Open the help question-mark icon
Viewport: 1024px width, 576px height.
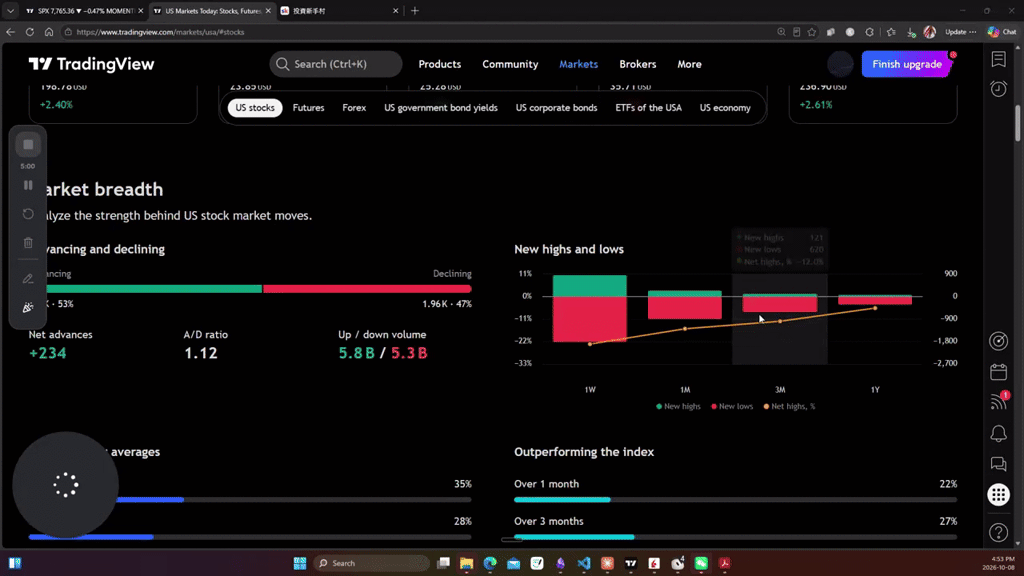tap(998, 532)
